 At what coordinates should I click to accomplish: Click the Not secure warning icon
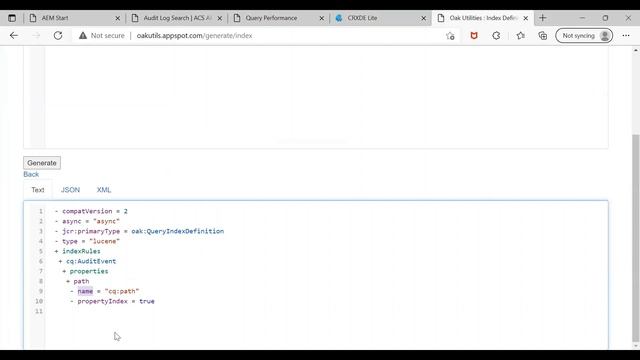83,36
